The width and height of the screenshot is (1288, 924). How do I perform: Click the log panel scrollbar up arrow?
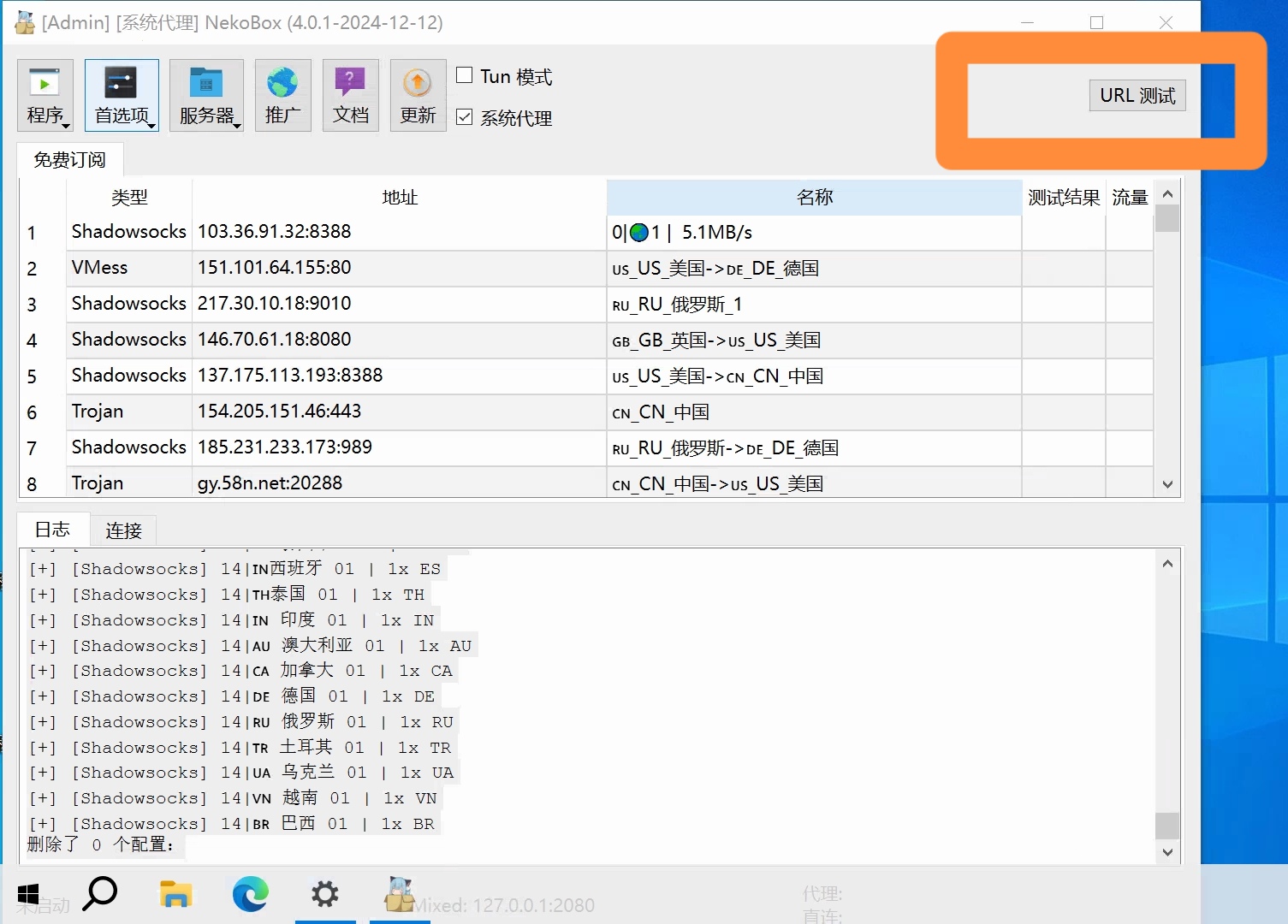tap(1167, 563)
